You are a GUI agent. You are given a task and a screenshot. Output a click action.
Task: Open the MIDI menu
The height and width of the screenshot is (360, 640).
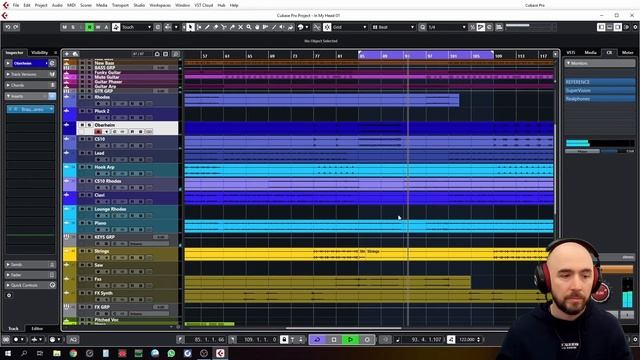pos(71,5)
